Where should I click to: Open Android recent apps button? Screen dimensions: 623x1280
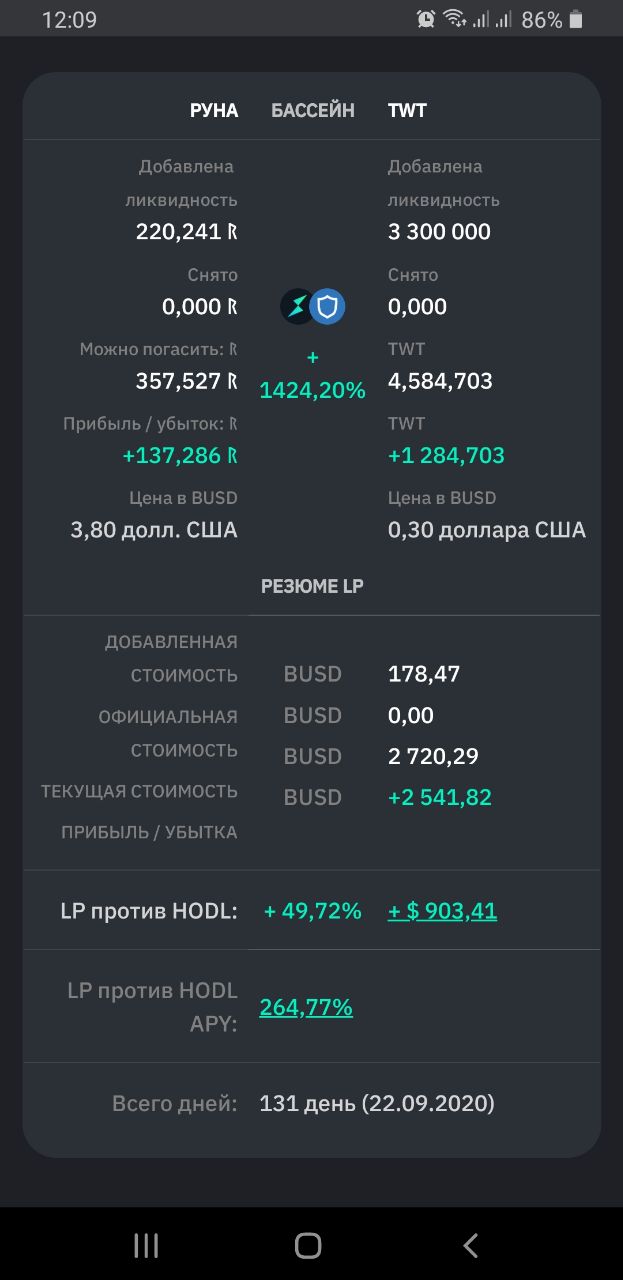point(146,1245)
